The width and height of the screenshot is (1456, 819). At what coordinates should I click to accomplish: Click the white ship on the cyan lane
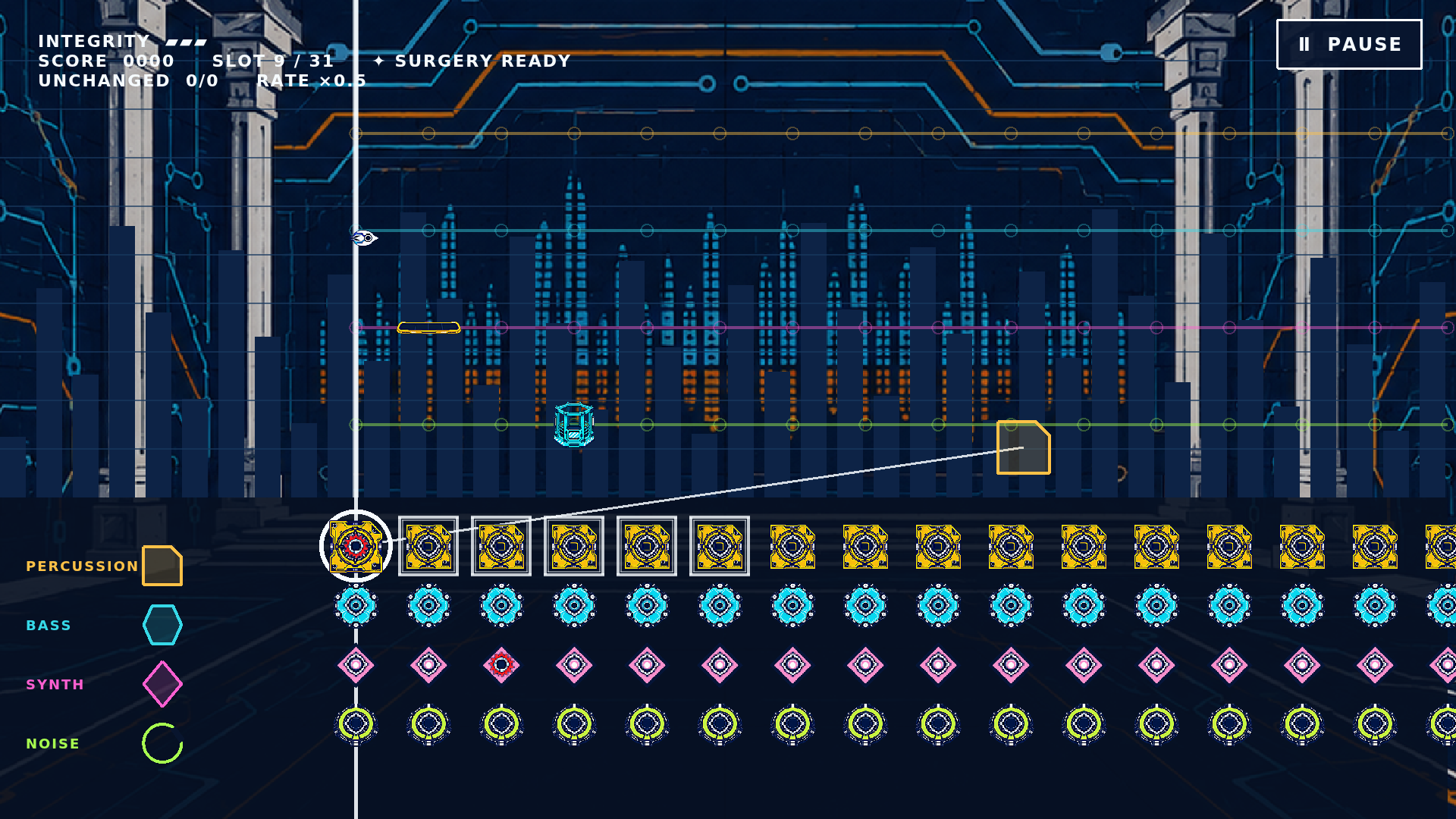364,238
